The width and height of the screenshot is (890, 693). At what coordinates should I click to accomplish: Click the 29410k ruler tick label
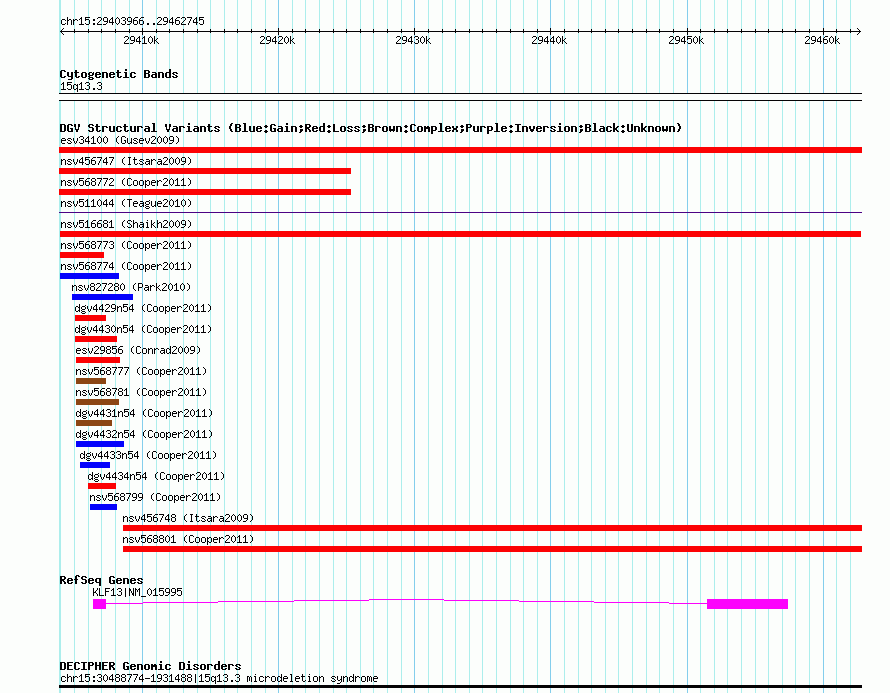point(141,40)
